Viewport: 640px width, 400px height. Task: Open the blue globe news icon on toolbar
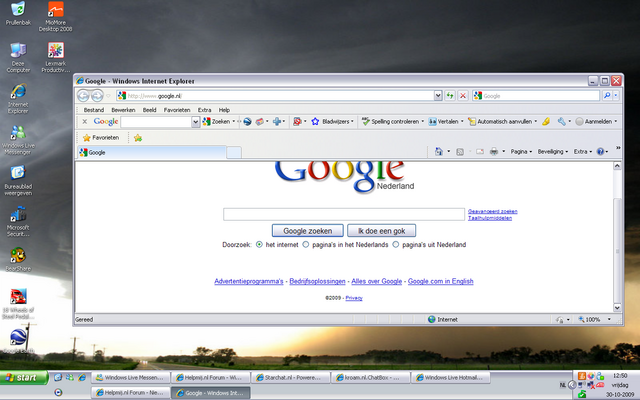[247, 122]
